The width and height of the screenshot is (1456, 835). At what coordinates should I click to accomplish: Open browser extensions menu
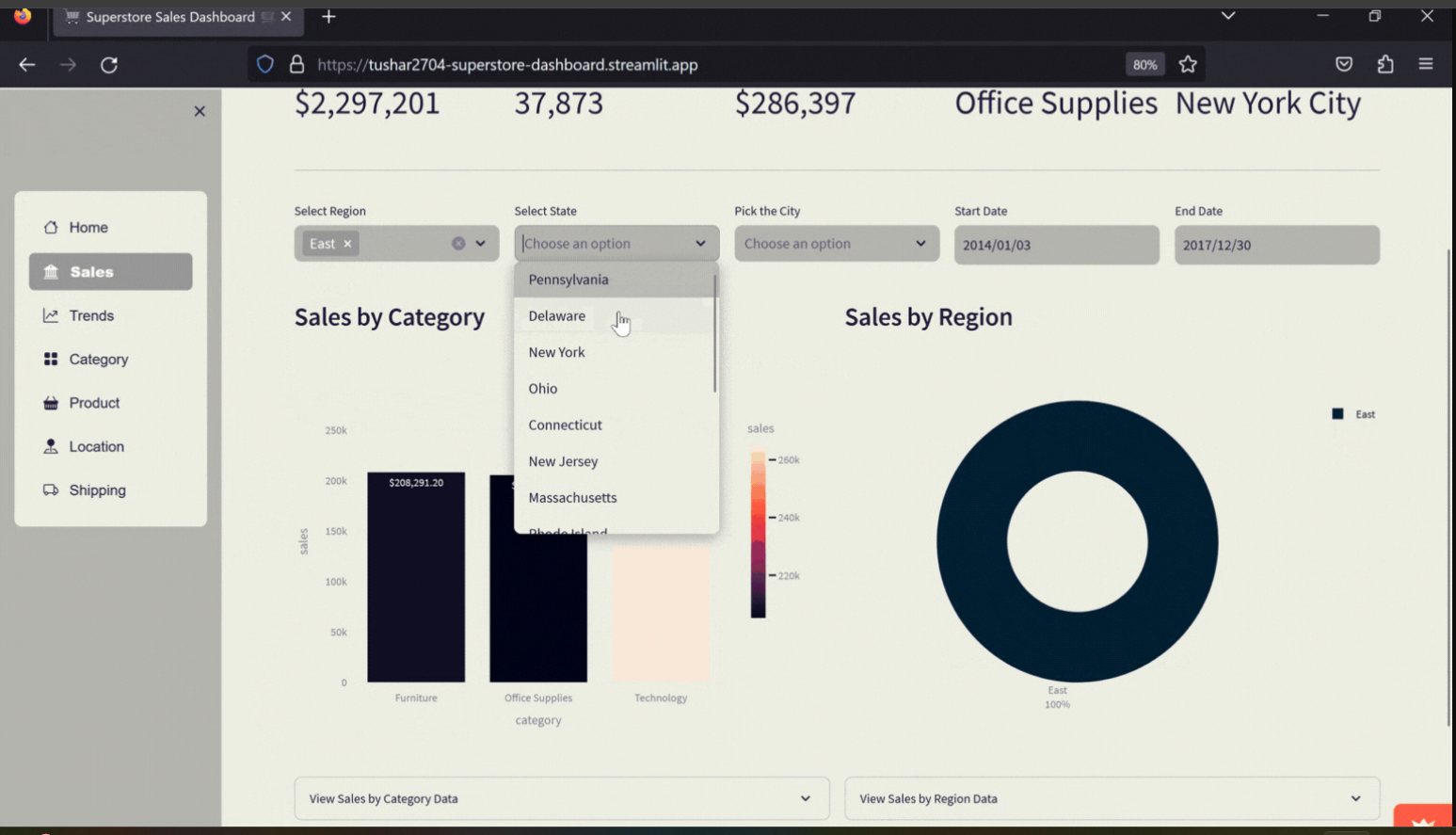[x=1385, y=64]
